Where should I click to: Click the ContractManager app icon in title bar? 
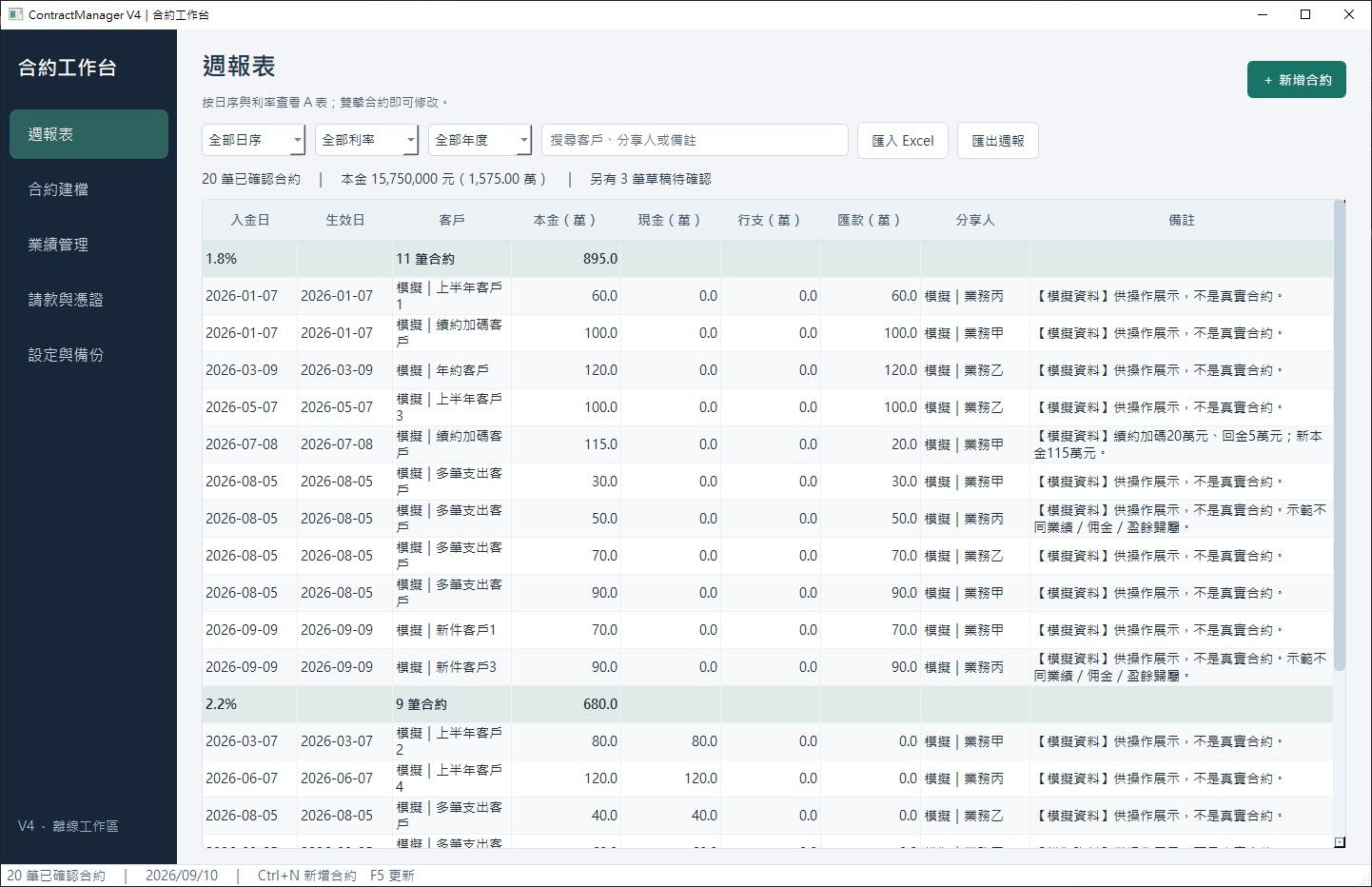click(x=15, y=14)
